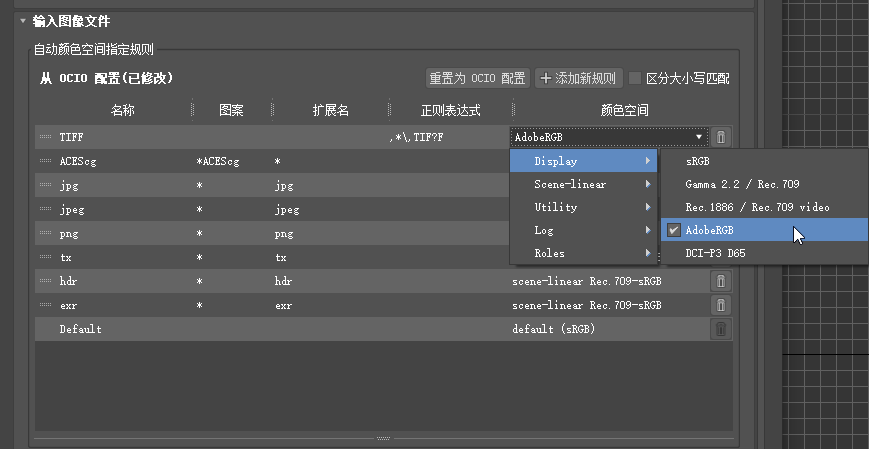Click the 图案 column header
This screenshot has width=869, height=449.
(231, 110)
